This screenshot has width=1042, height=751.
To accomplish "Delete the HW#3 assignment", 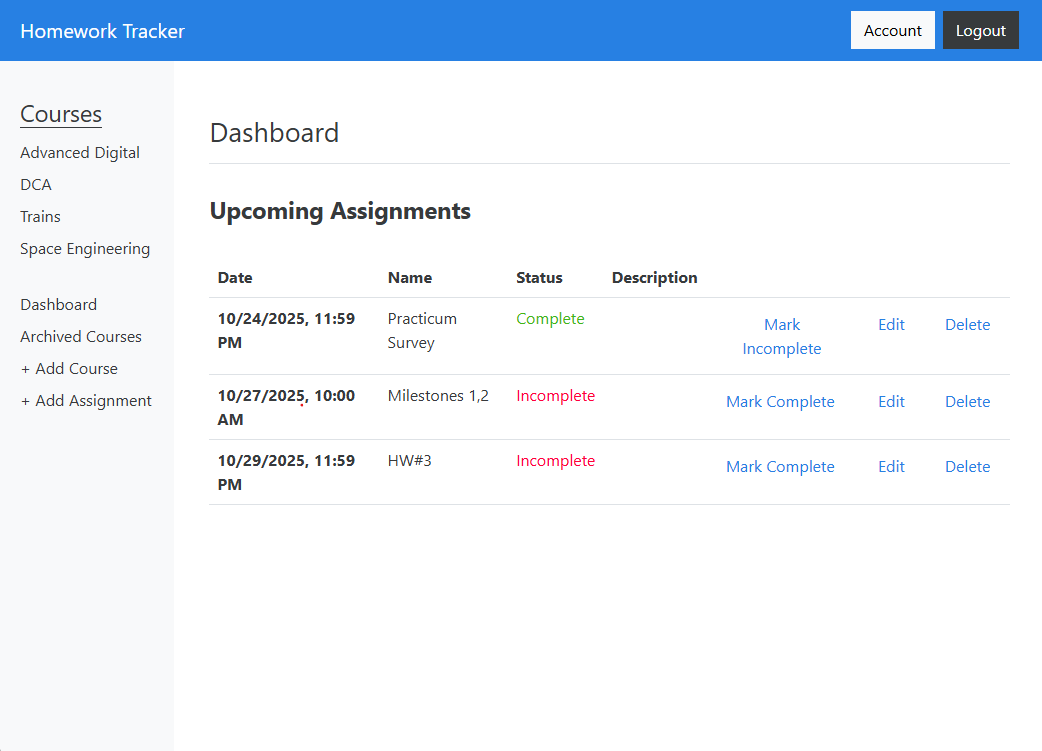I will (x=967, y=466).
